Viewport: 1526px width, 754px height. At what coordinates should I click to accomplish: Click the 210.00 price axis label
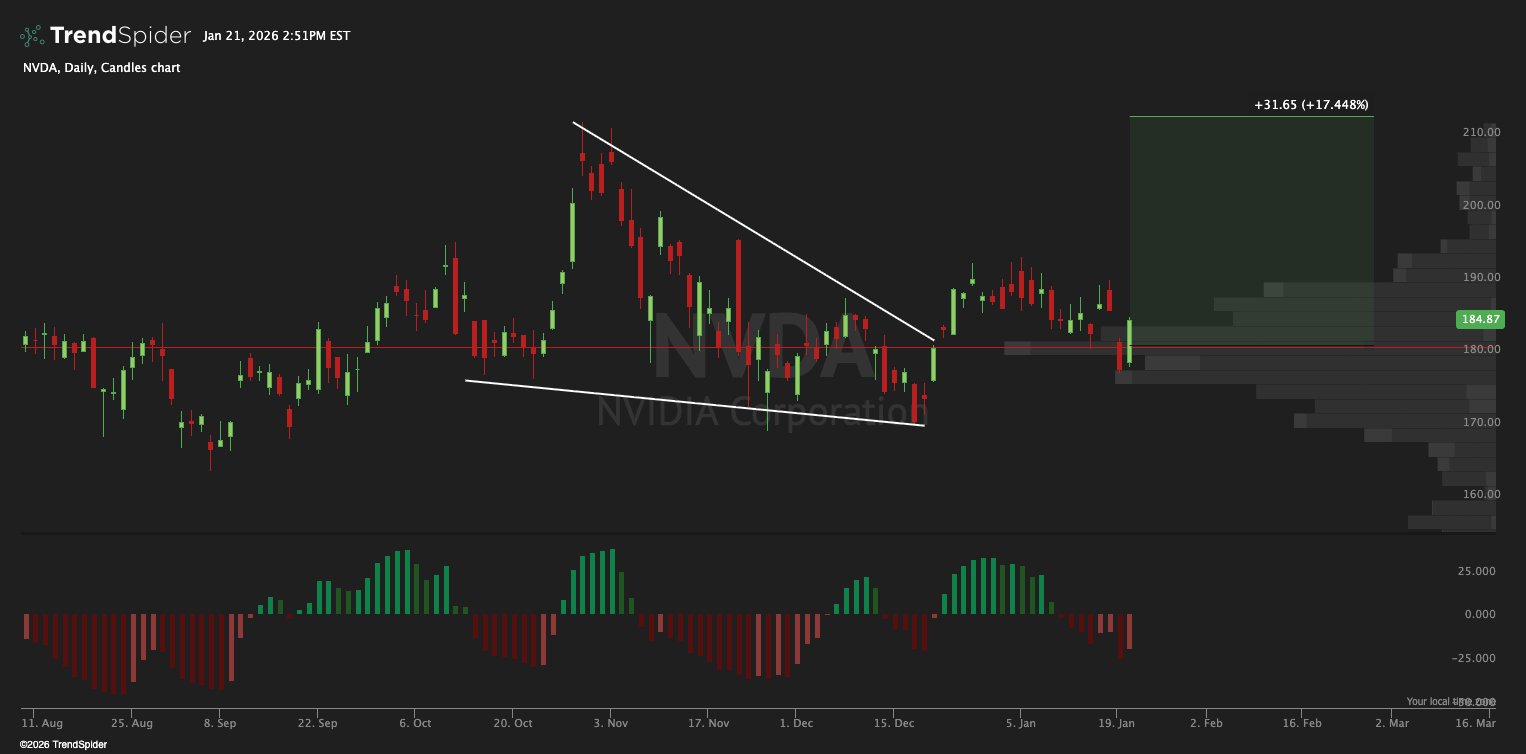coord(1480,132)
